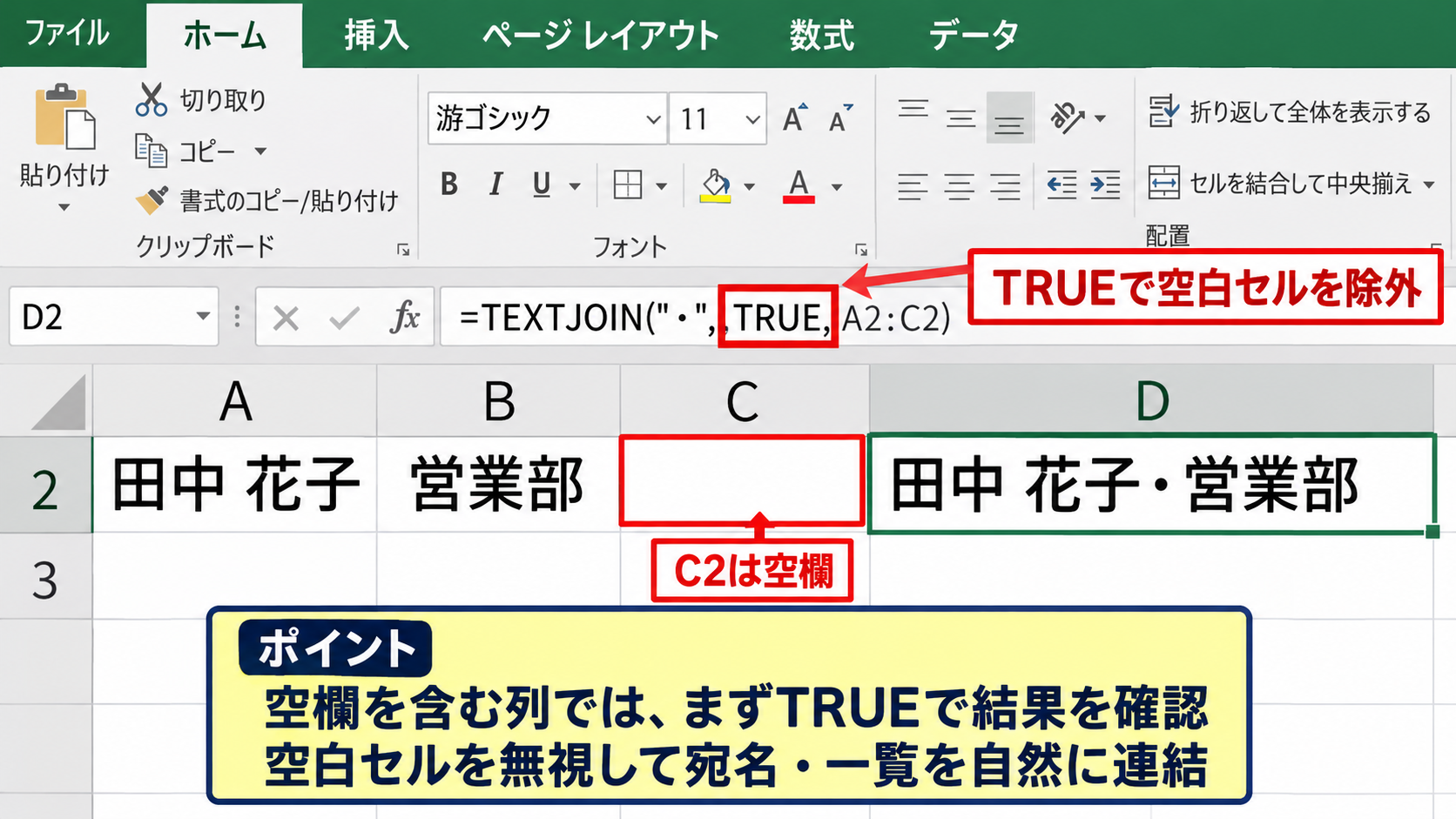1456x819 pixels.
Task: Open the セルを結合して中央揃え dropdown arrow
Action: pos(1429,185)
